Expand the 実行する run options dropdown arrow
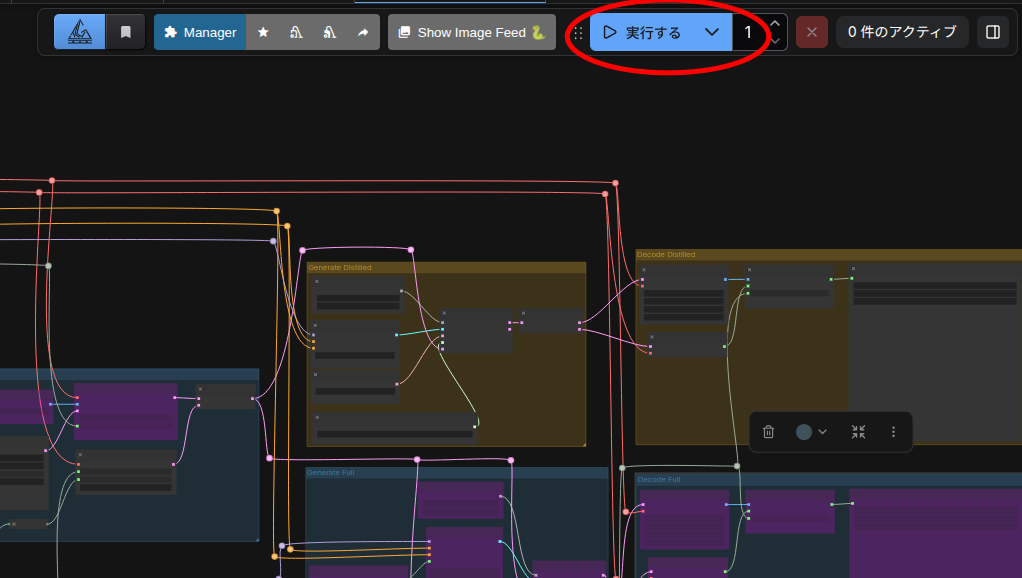The width and height of the screenshot is (1022, 578). pos(712,32)
